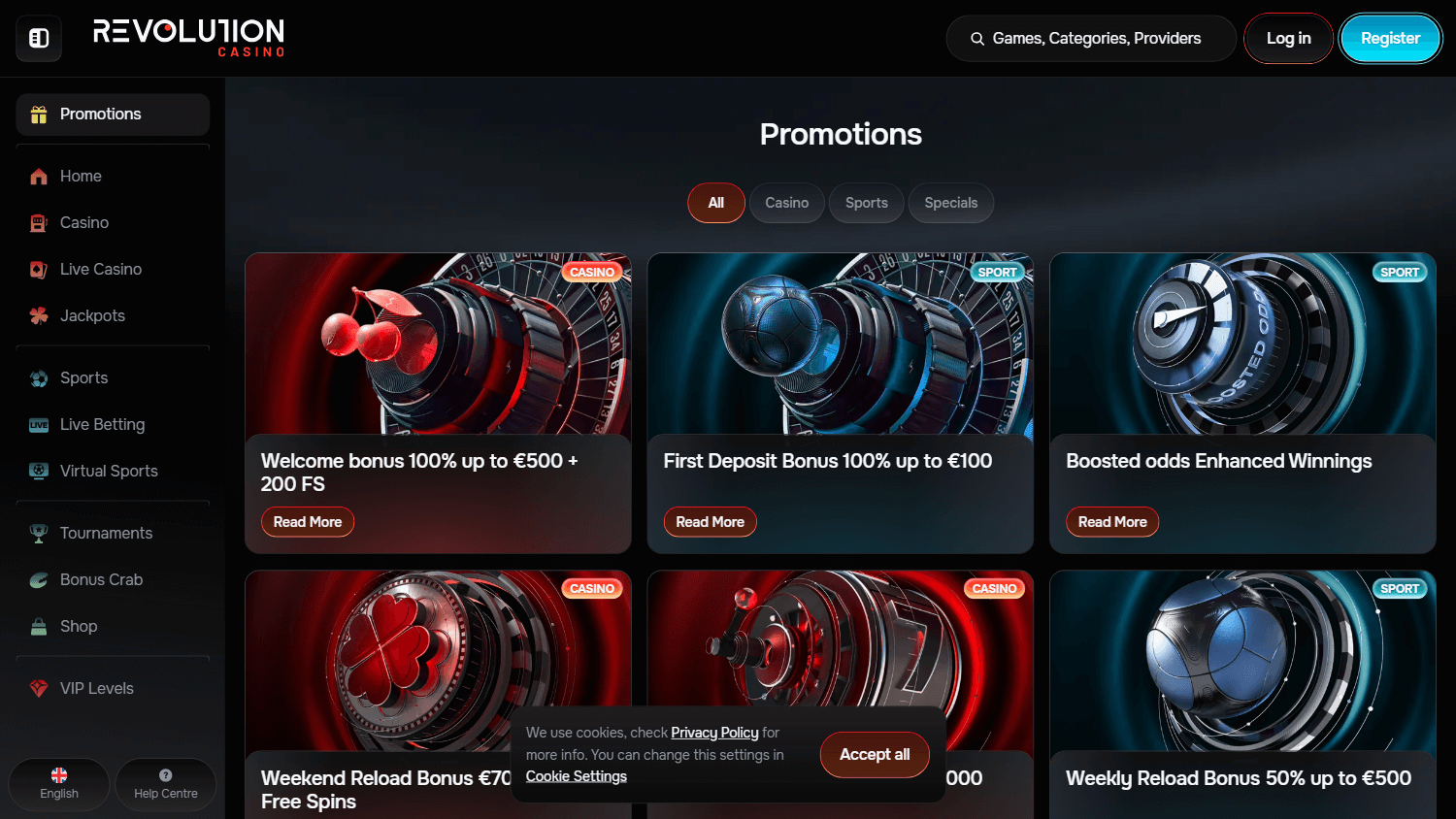Switch to the Specials filter tab
Image resolution: width=1456 pixels, height=819 pixels.
click(951, 203)
